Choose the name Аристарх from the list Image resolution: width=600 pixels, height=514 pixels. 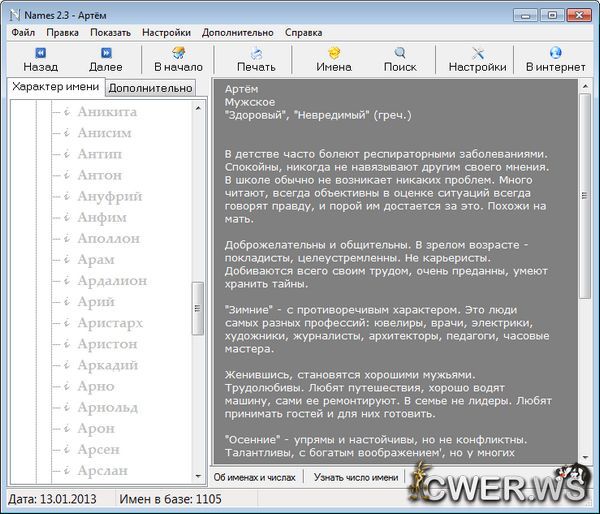pos(110,323)
